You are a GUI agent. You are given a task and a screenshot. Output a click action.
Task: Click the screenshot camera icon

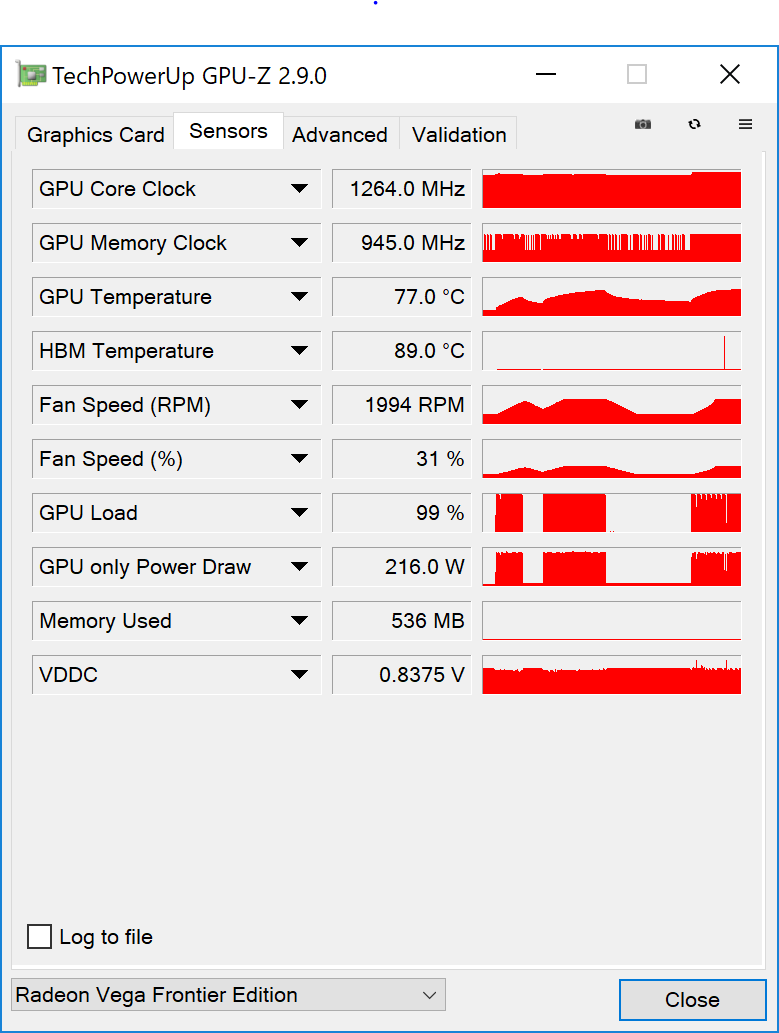coord(643,125)
